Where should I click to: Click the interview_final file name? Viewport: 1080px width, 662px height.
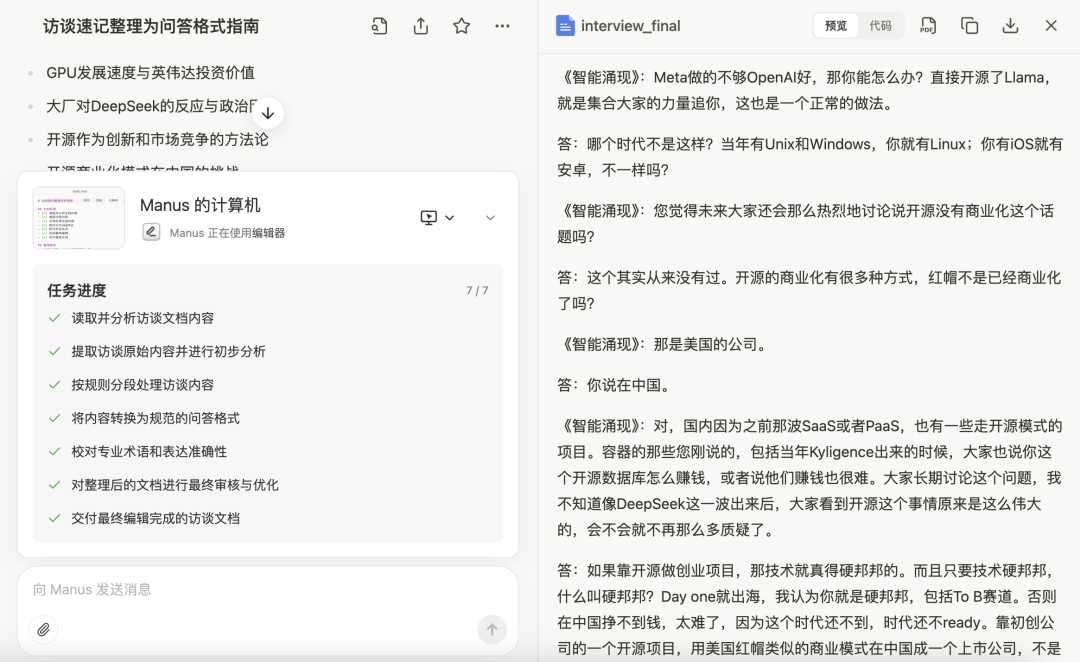click(x=630, y=25)
